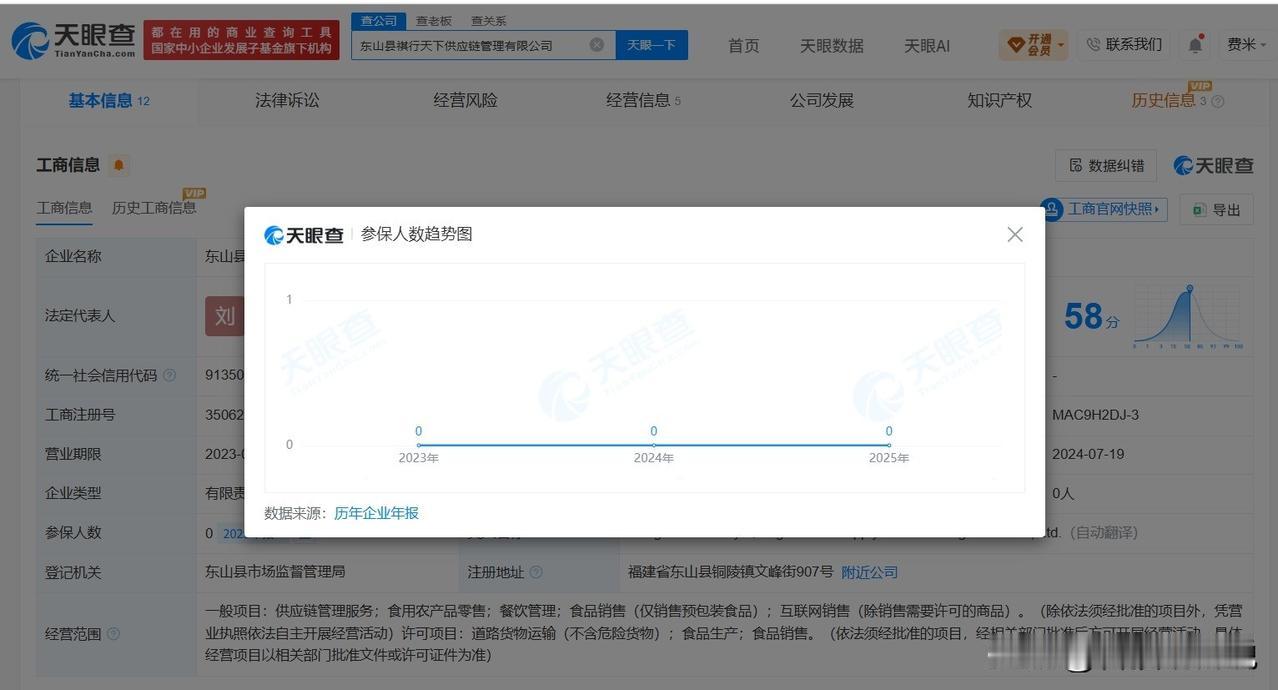Click the 参保人数 row label
This screenshot has width=1278, height=690.
[73, 533]
